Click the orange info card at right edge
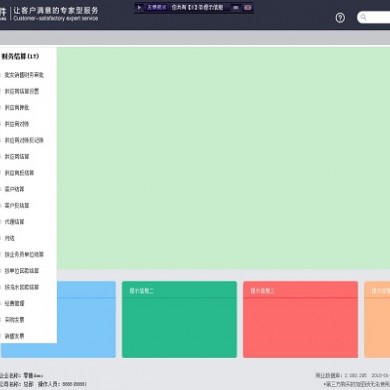The image size is (390, 390). point(377,319)
